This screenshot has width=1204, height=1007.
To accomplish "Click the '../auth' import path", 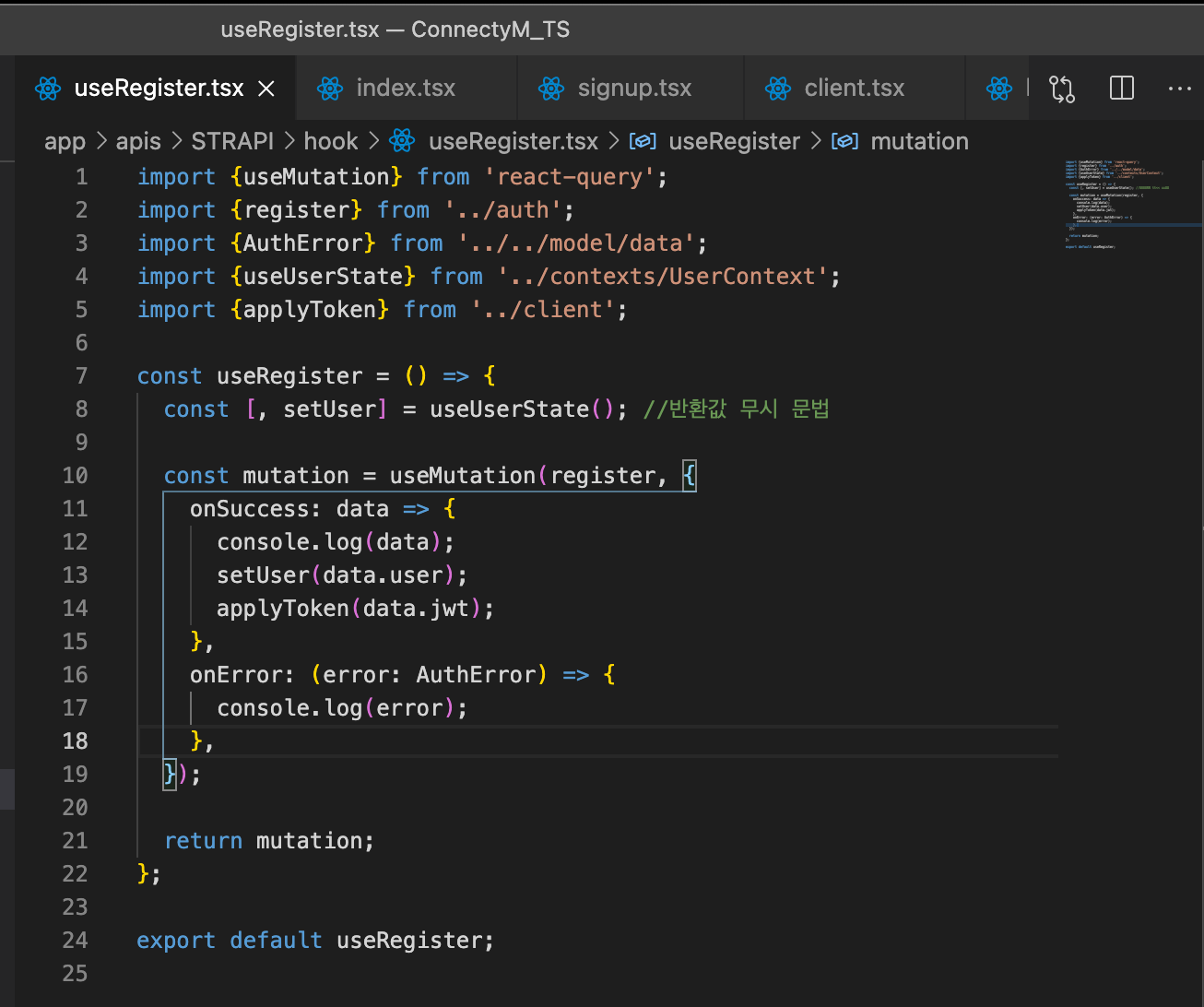I will (x=502, y=210).
